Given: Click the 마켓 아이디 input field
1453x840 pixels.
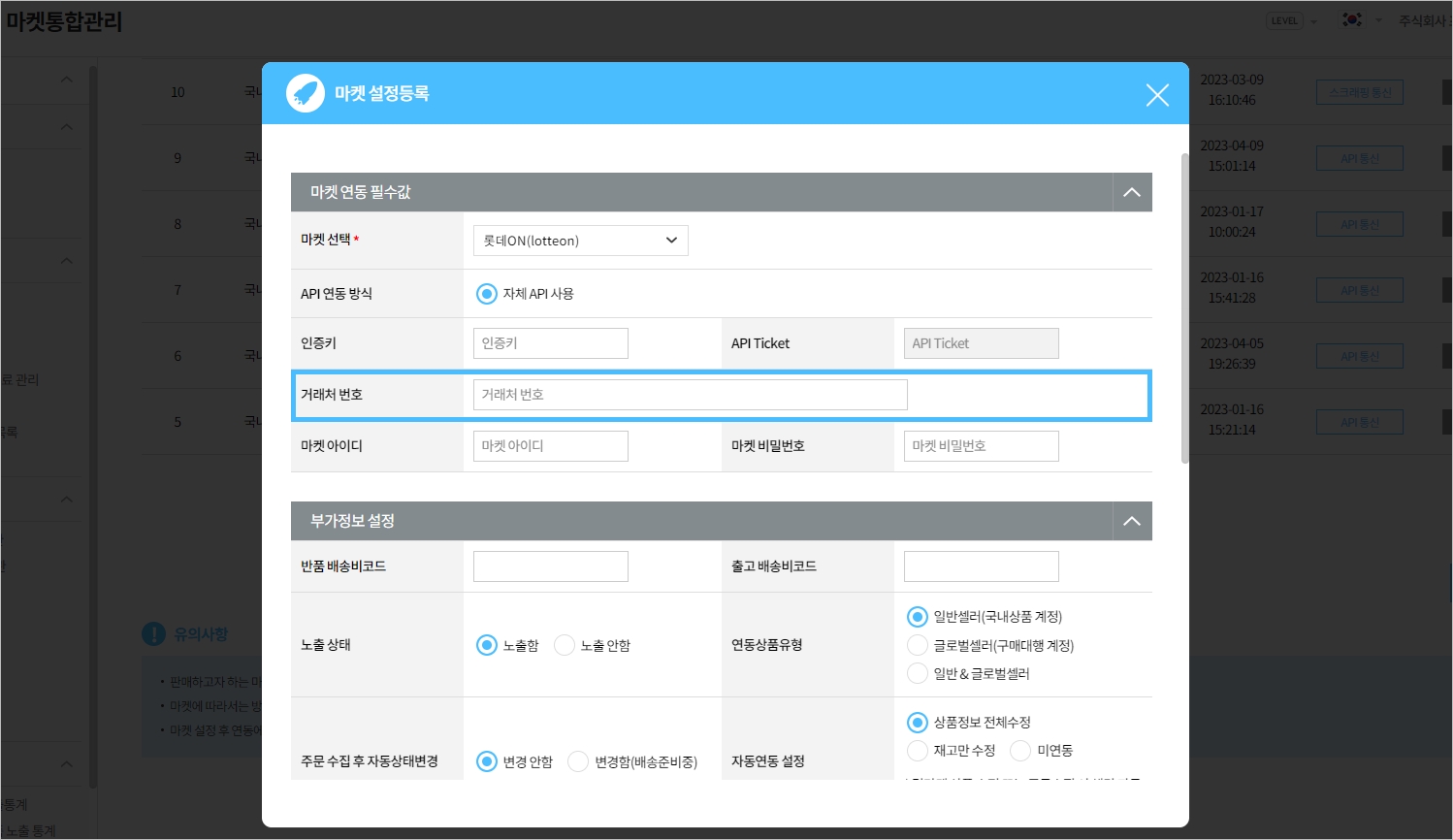Looking at the screenshot, I should point(550,446).
